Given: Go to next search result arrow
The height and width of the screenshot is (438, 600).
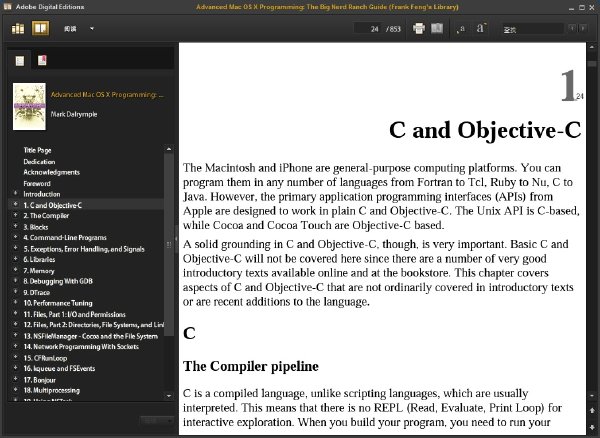Looking at the screenshot, I should pyautogui.click(x=583, y=28).
